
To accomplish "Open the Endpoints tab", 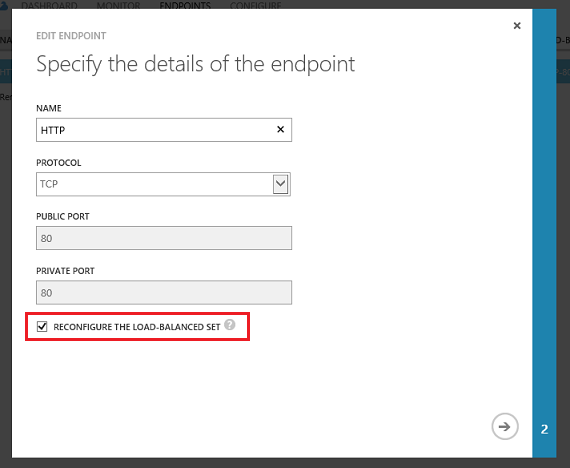I will tap(185, 5).
